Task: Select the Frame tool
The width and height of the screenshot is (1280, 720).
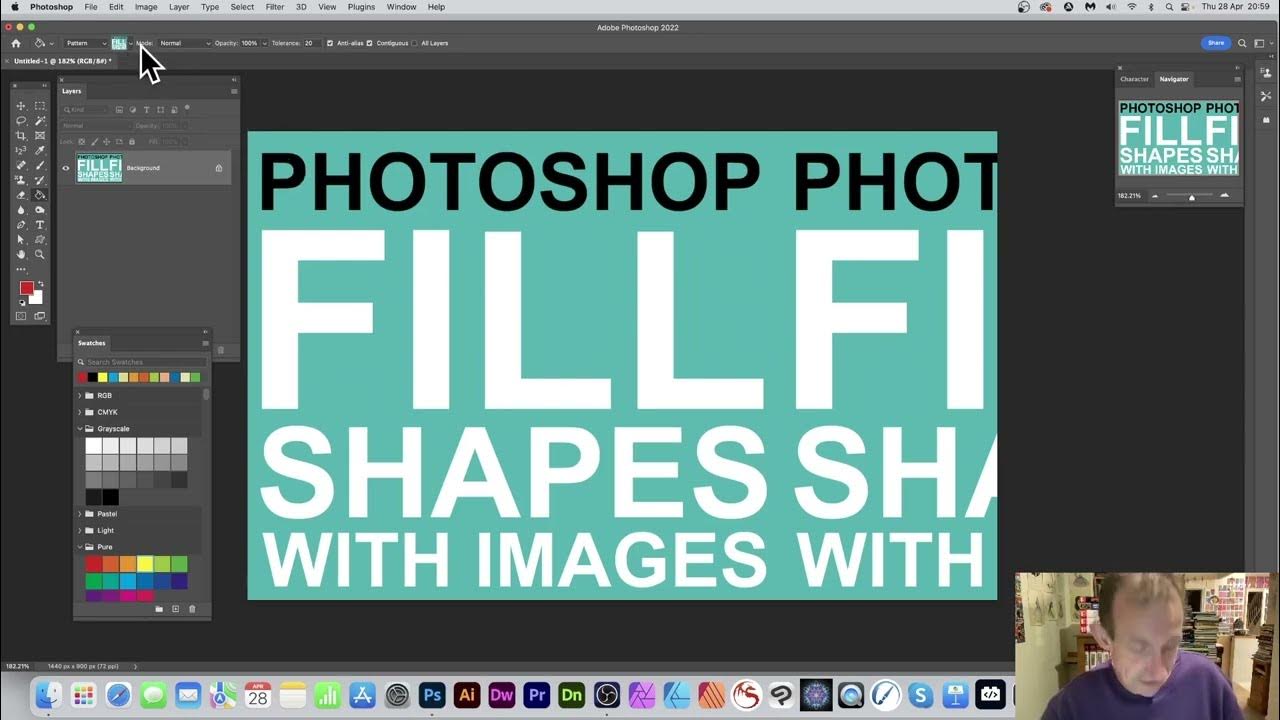Action: click(40, 136)
